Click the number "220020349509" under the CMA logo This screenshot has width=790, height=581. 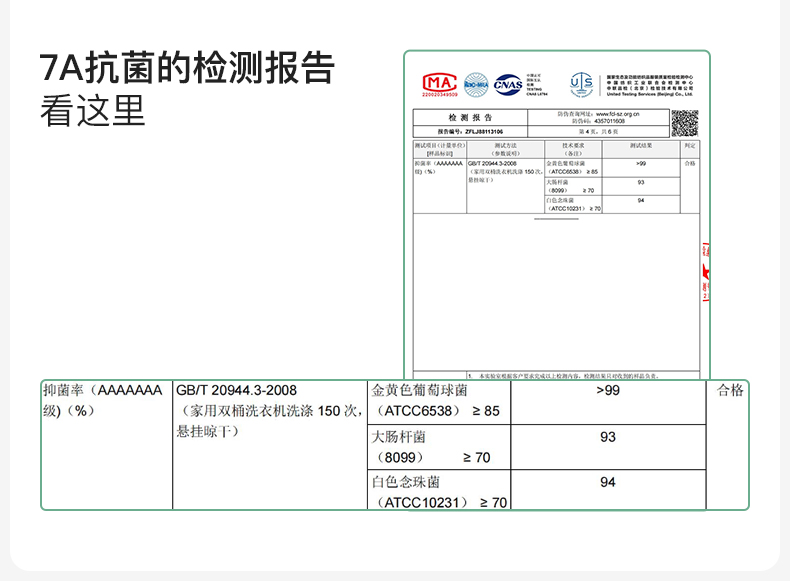pos(440,95)
